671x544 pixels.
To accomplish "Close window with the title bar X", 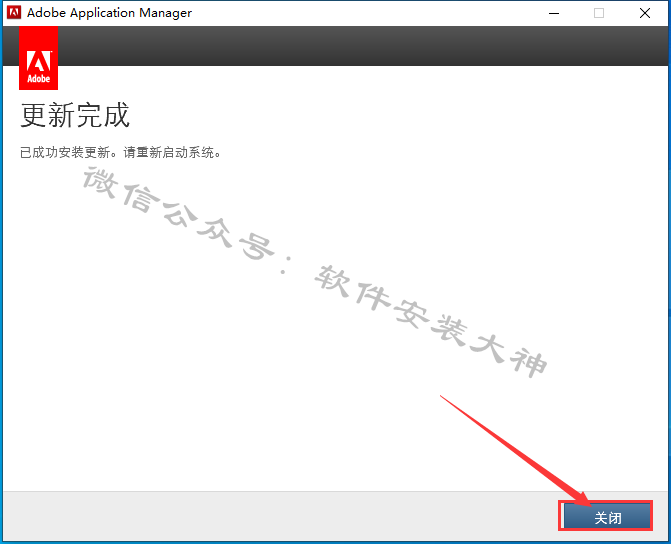I will [x=645, y=13].
